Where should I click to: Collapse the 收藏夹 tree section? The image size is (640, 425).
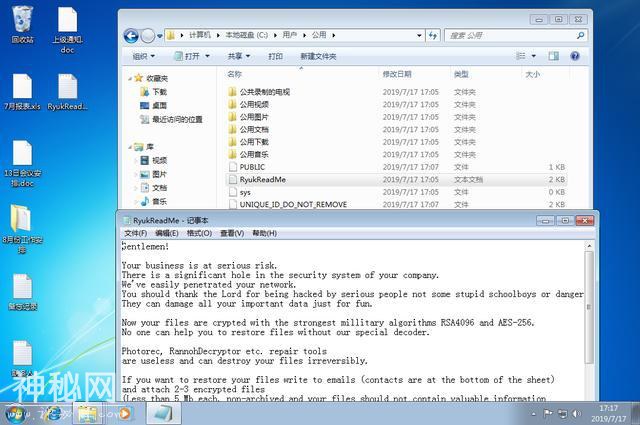click(130, 78)
